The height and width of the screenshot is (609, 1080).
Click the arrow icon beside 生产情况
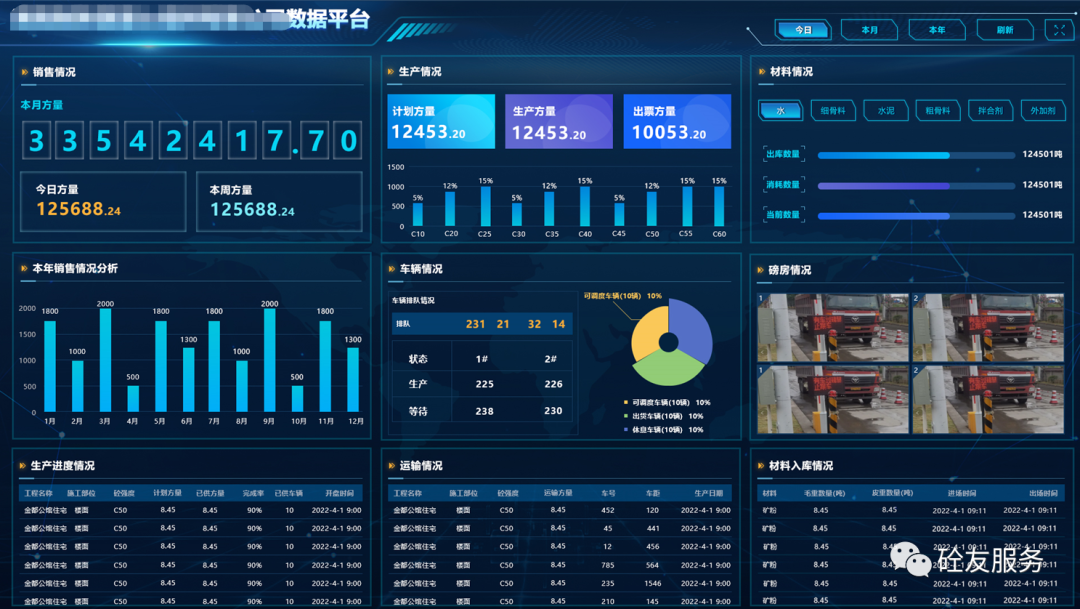[390, 72]
